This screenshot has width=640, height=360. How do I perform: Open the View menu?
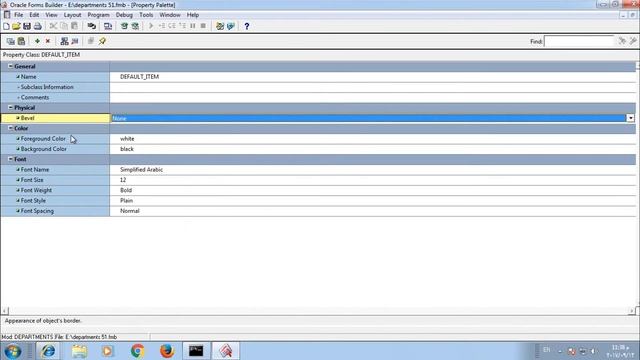(x=51, y=15)
